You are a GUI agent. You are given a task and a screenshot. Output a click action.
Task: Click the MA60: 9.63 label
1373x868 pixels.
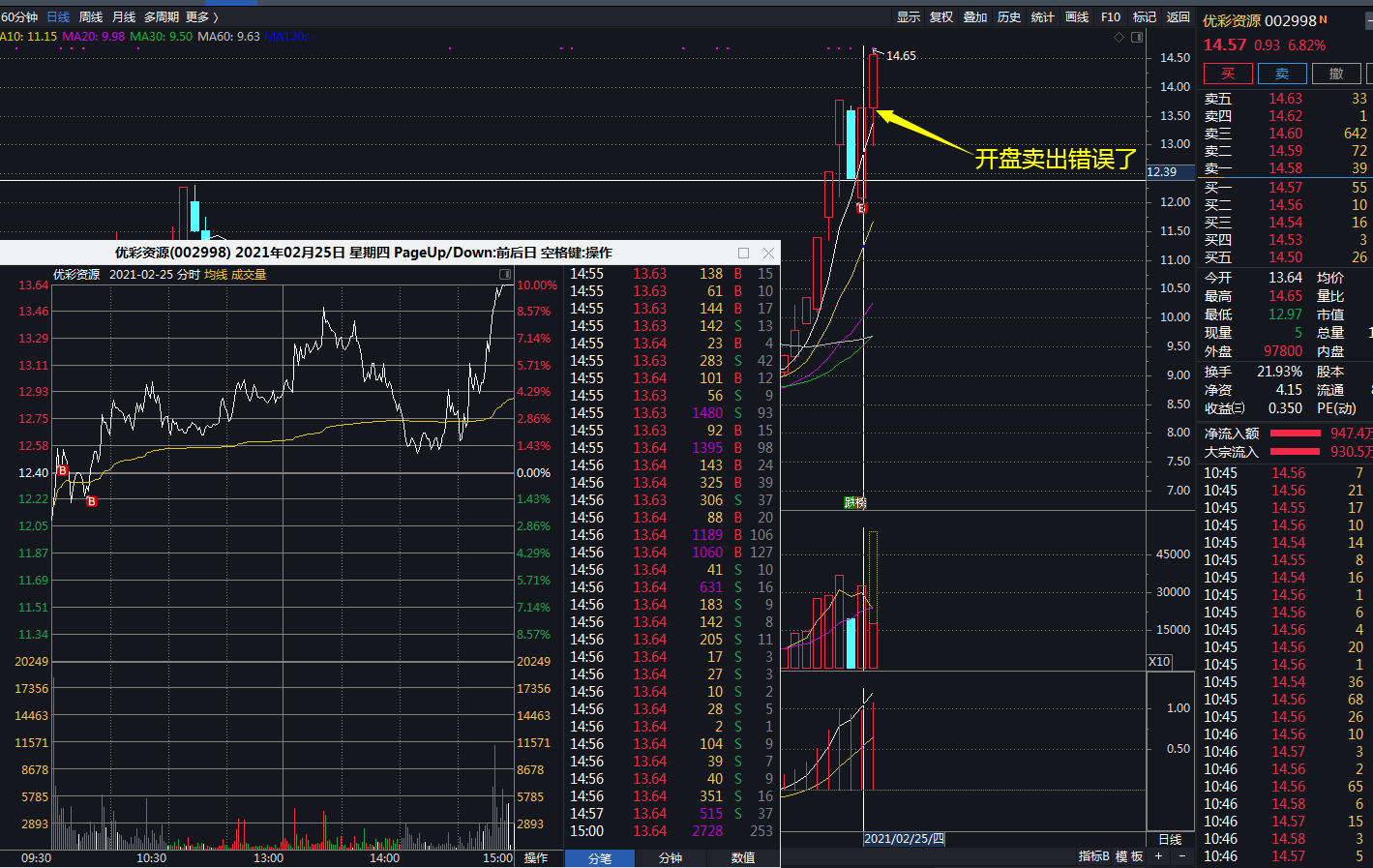228,37
